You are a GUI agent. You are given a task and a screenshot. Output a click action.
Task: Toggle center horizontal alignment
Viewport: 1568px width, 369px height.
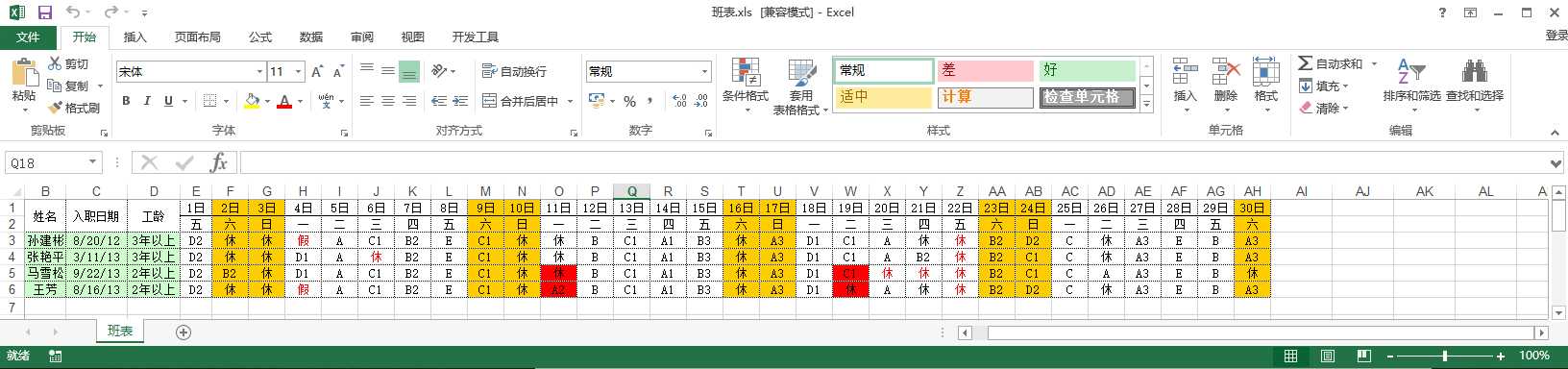coord(388,101)
